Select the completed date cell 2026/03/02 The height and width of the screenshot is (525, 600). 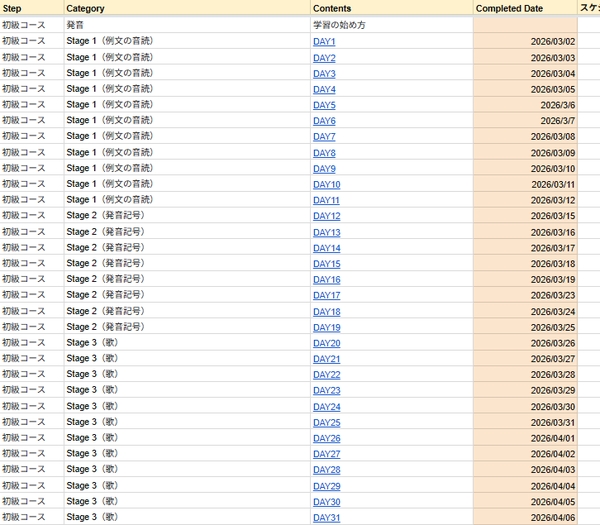click(x=525, y=41)
